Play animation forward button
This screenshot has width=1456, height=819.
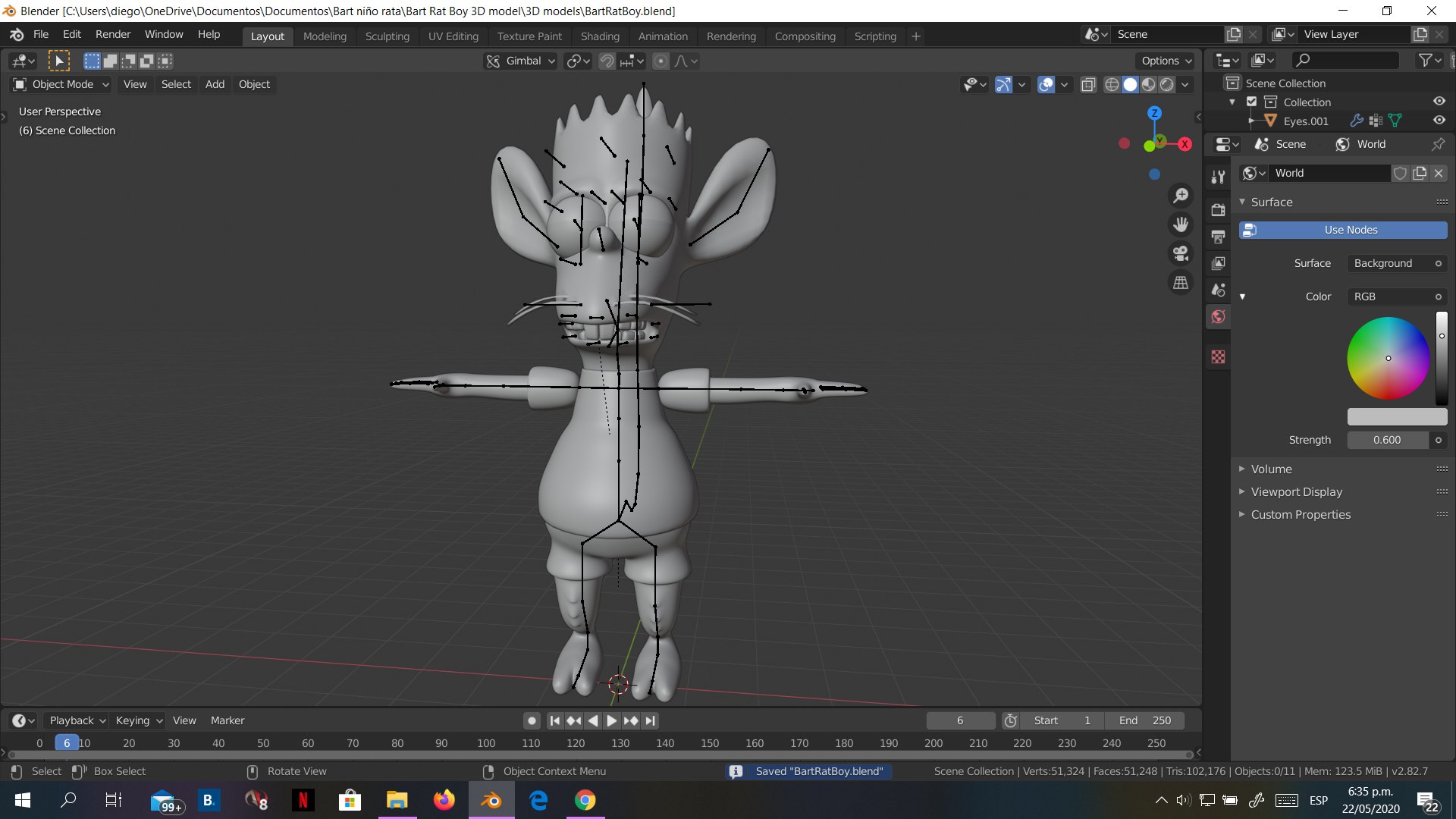[x=612, y=720]
